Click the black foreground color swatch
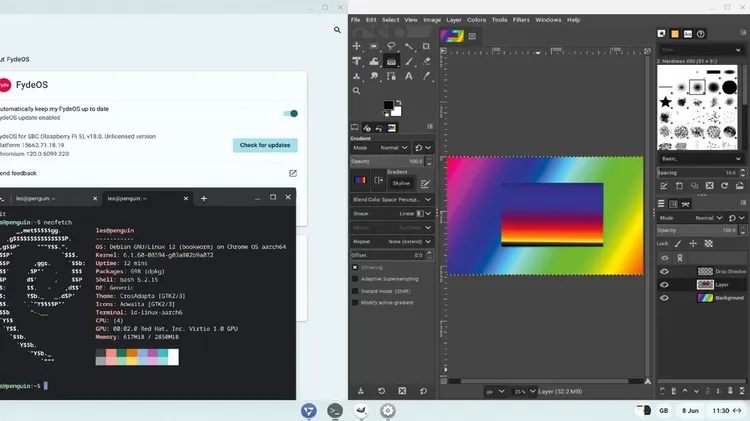750x421 pixels. (x=388, y=105)
